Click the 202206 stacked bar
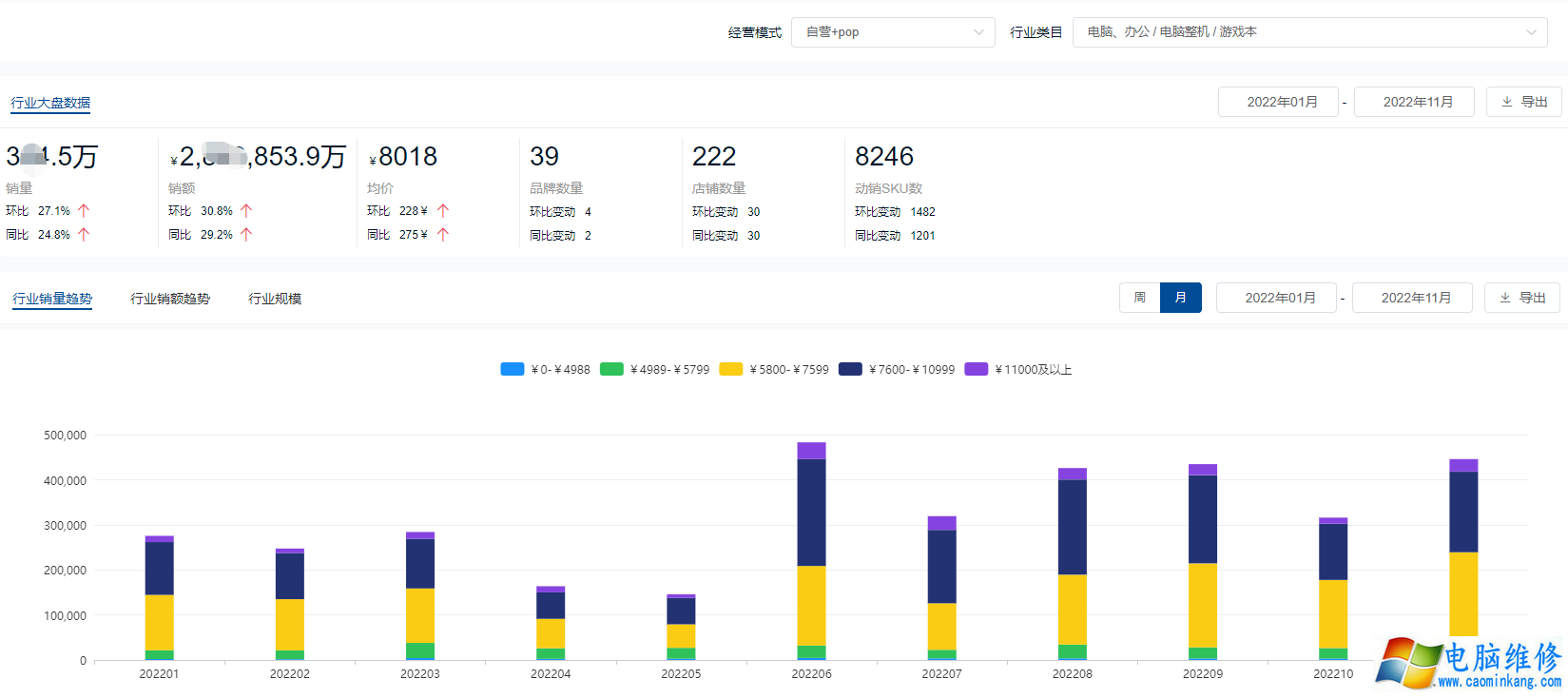This screenshot has height=698, width=1568. coord(811,551)
